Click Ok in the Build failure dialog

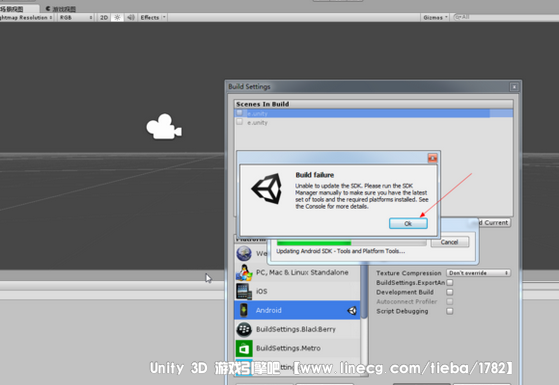point(408,224)
